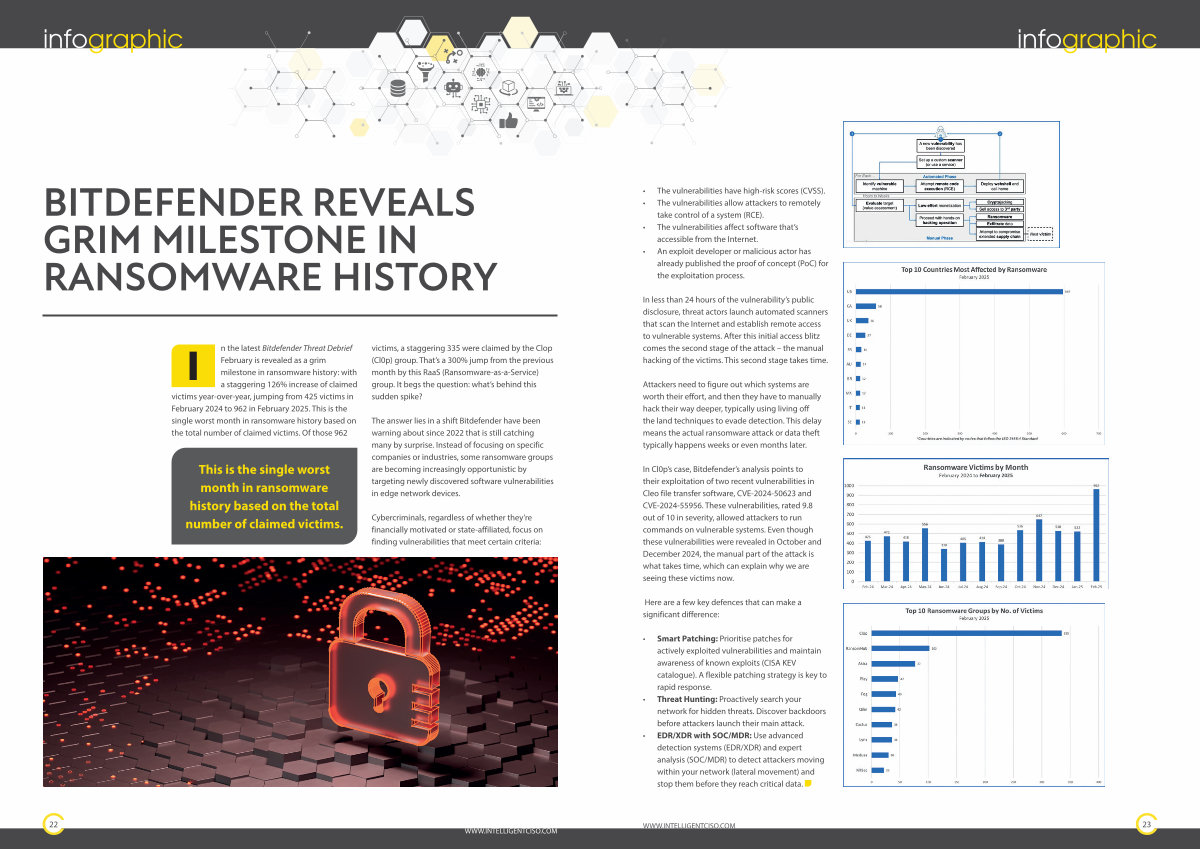1200x849 pixels.
Task: Click the hacker icon atop the flowchart
Action: coord(940,132)
